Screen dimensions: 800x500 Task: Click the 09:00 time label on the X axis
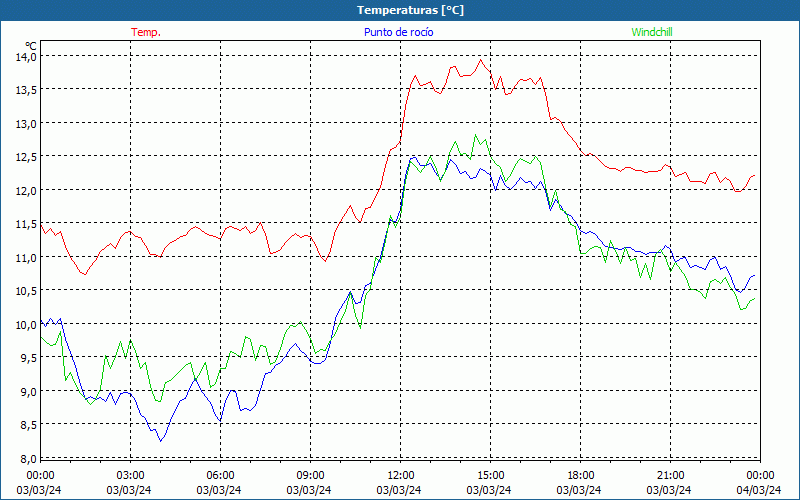point(310,476)
